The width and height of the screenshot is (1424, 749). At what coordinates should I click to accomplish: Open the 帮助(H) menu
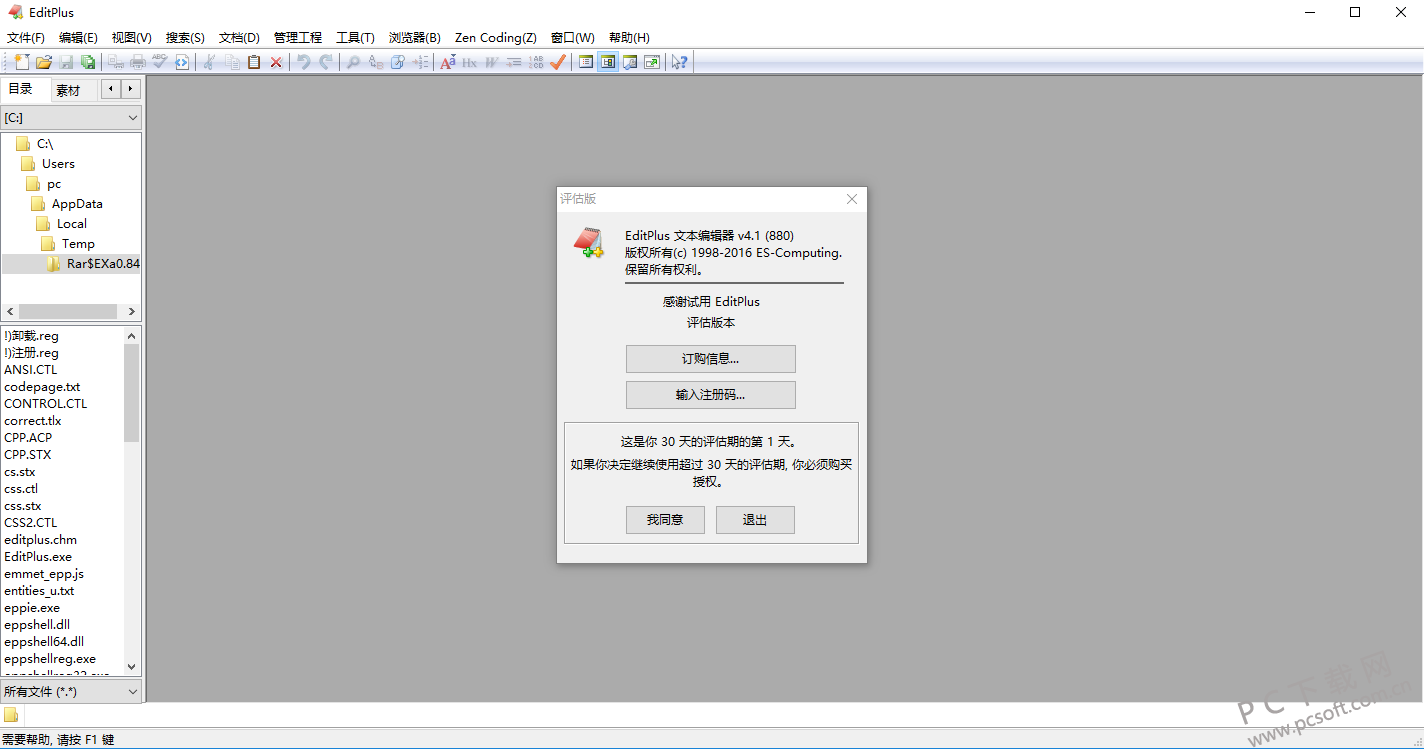629,38
